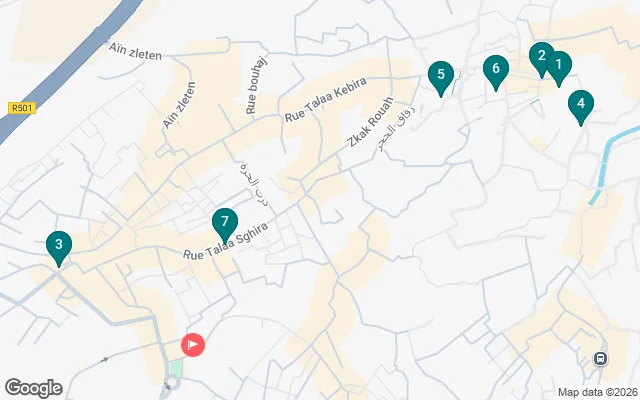Open the Google logo link

tap(33, 388)
